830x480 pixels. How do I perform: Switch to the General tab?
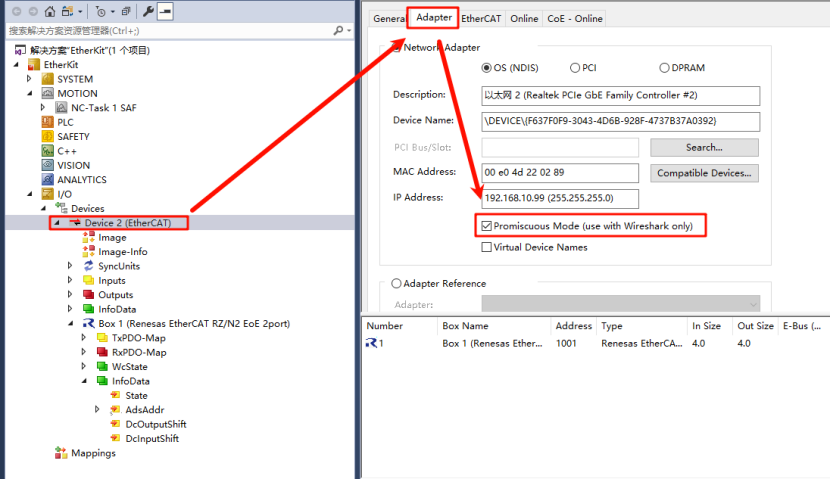(388, 19)
